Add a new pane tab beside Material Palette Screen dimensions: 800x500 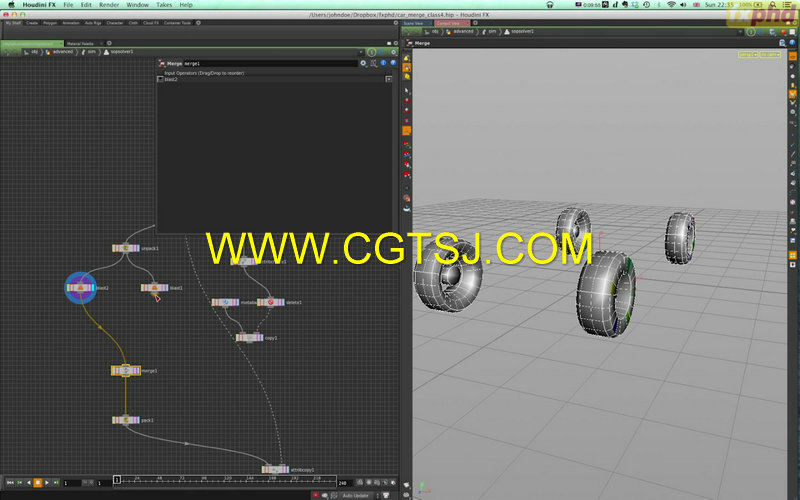[x=109, y=43]
